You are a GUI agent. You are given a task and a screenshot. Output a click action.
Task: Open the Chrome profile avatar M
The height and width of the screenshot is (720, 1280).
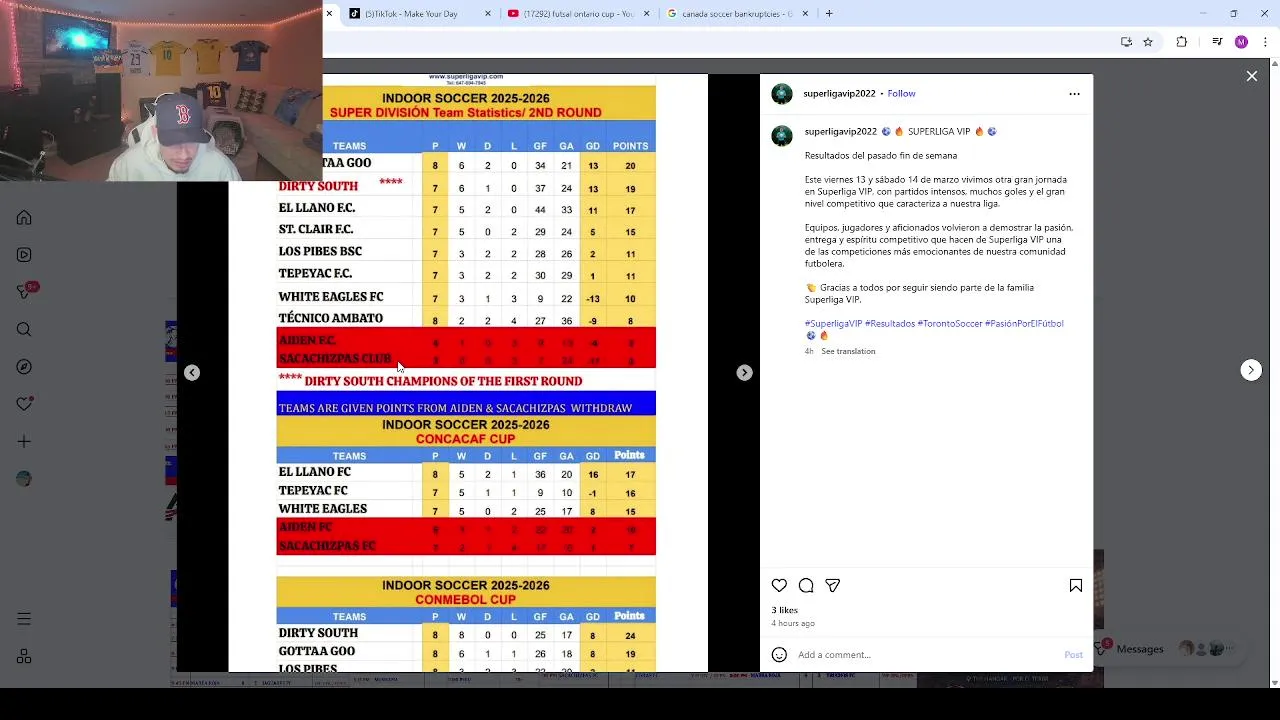(x=1241, y=42)
